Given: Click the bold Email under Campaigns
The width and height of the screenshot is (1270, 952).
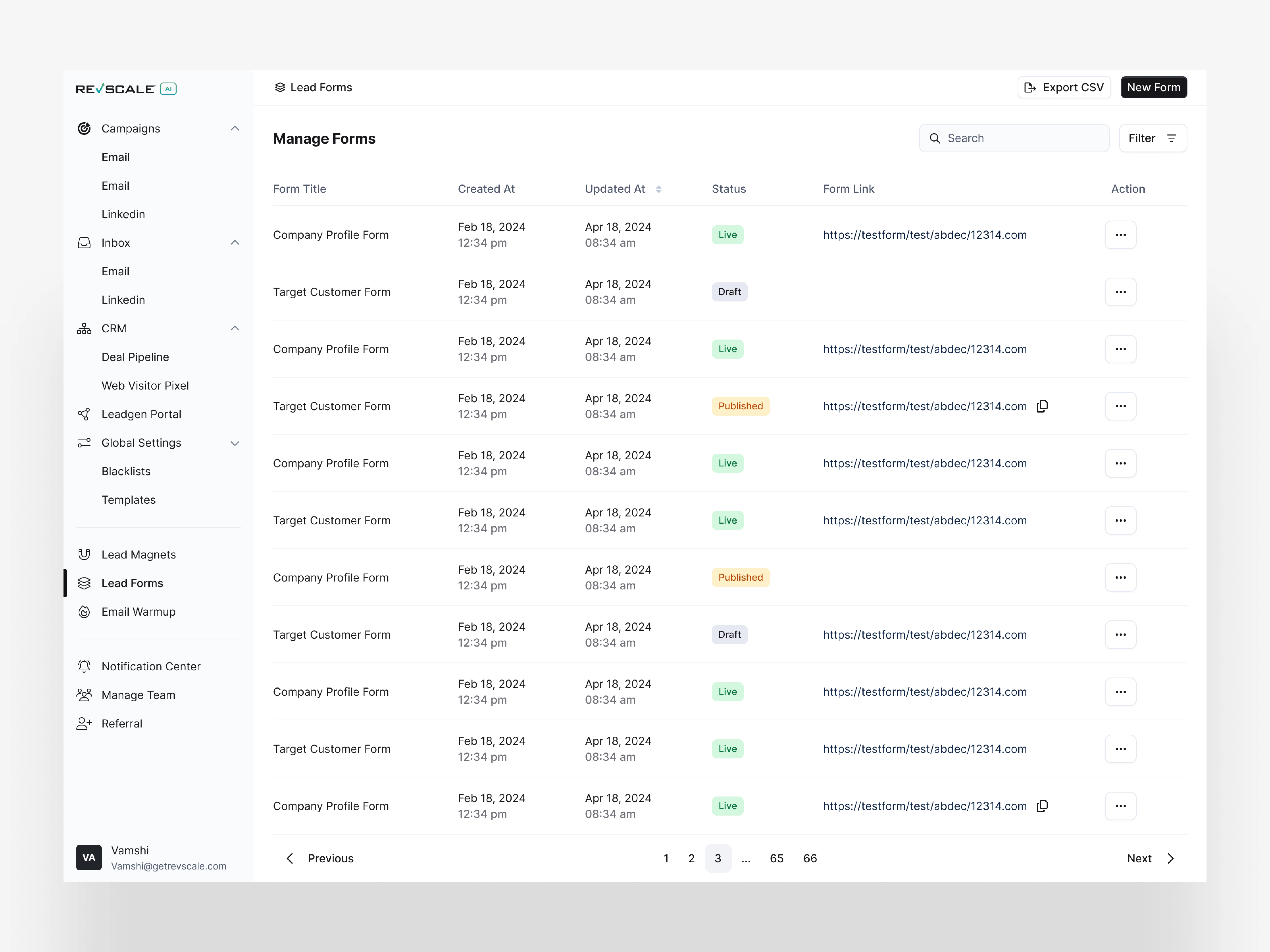Looking at the screenshot, I should pyautogui.click(x=115, y=157).
